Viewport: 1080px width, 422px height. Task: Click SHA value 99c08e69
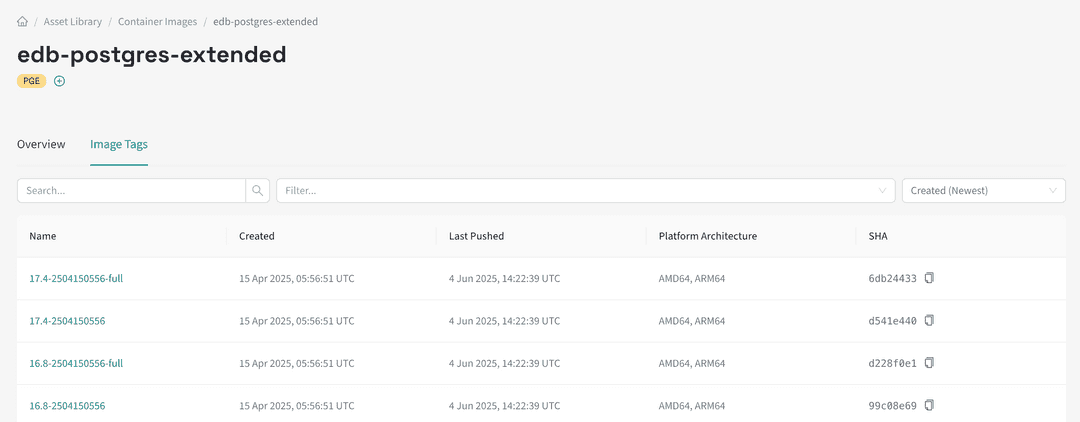click(893, 405)
